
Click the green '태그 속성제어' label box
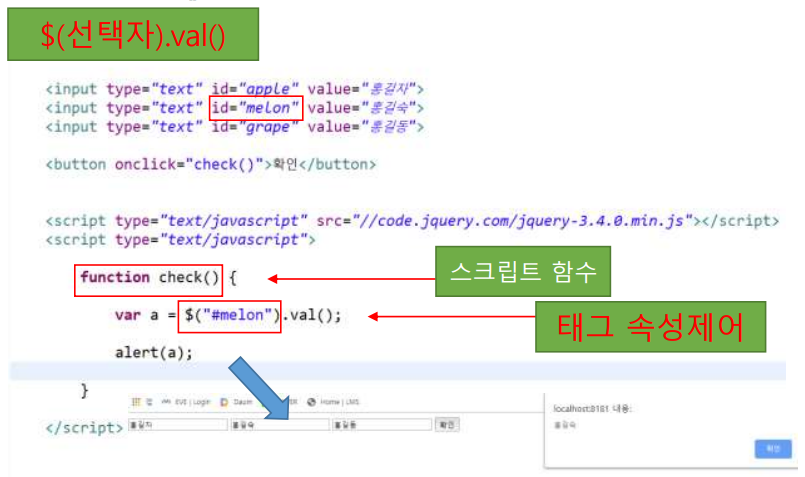point(650,327)
